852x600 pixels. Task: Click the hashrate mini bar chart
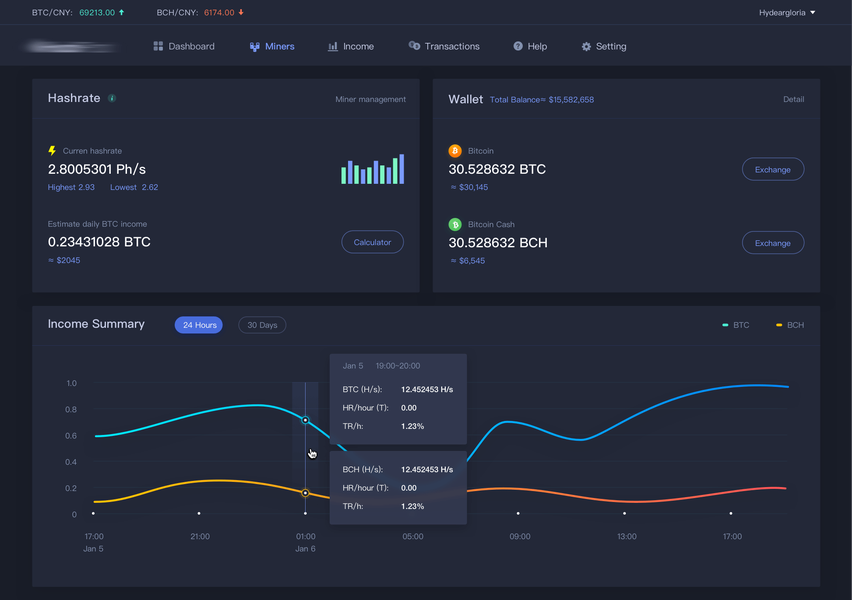click(372, 169)
